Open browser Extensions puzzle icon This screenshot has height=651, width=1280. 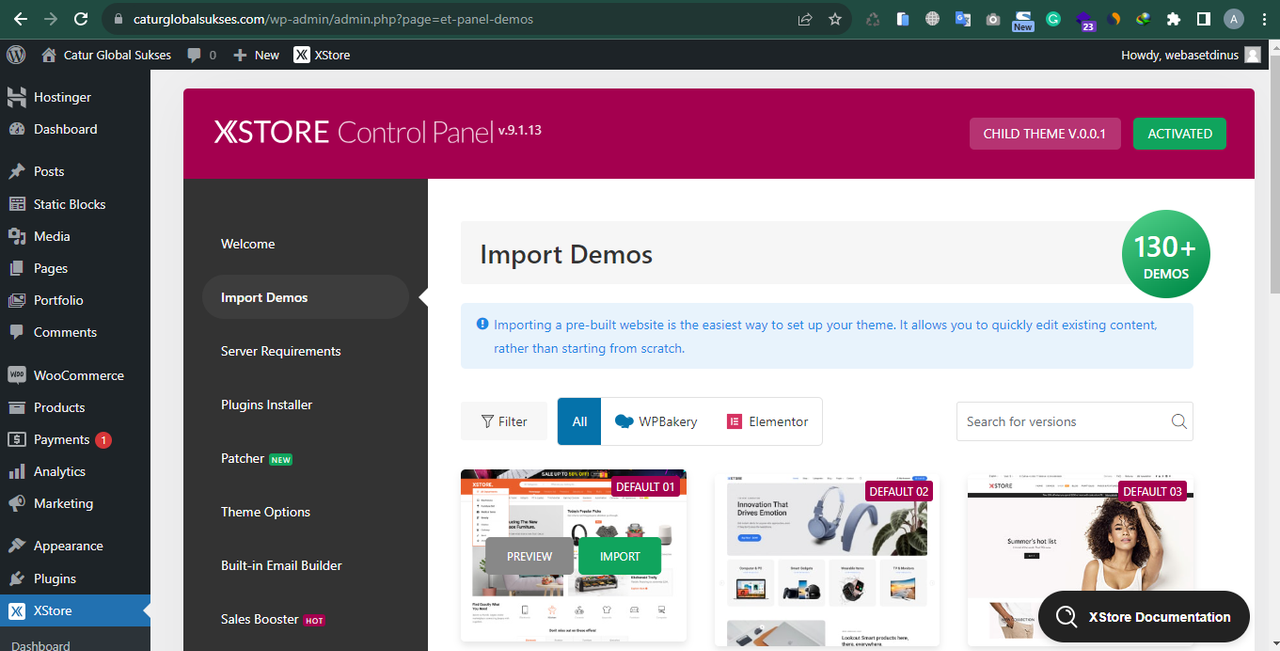click(x=1173, y=19)
